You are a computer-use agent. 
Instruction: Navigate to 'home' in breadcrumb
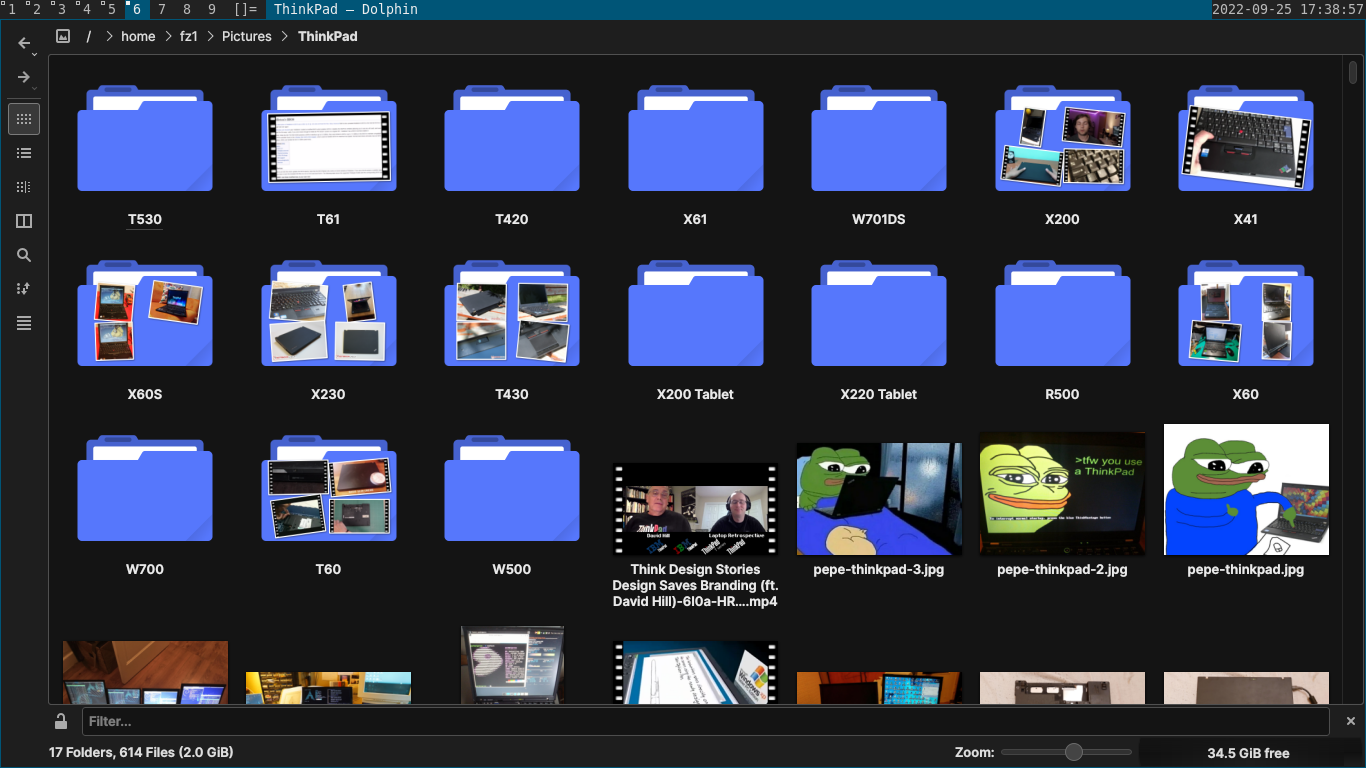coord(138,36)
